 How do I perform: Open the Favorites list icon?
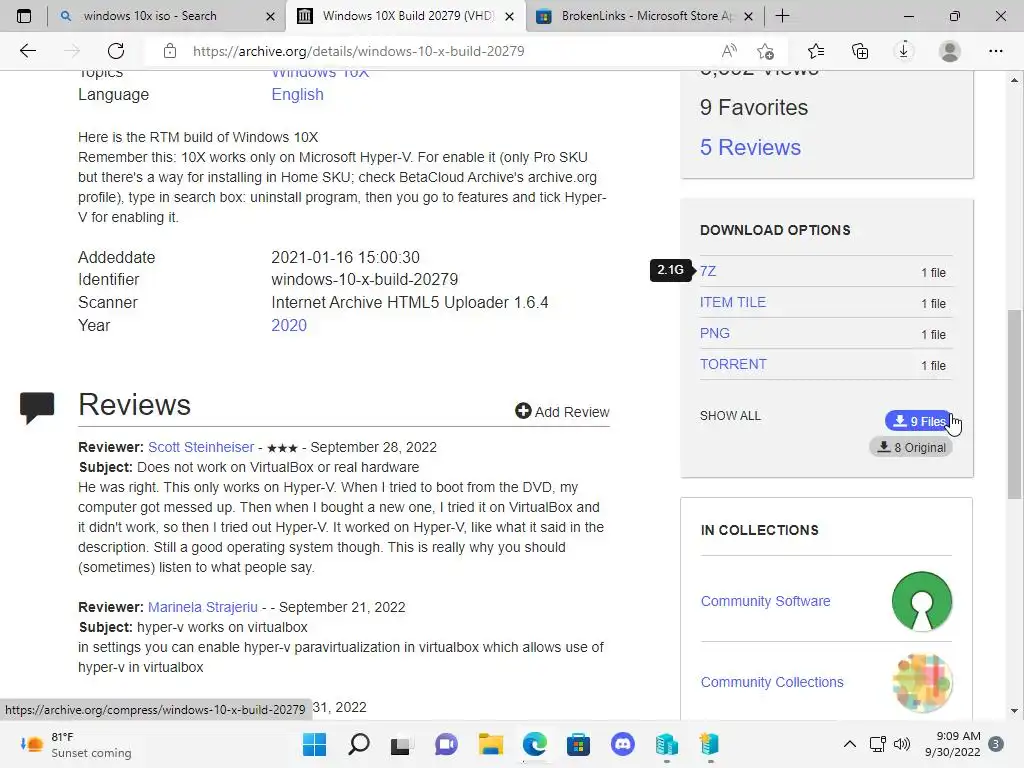pyautogui.click(x=816, y=51)
